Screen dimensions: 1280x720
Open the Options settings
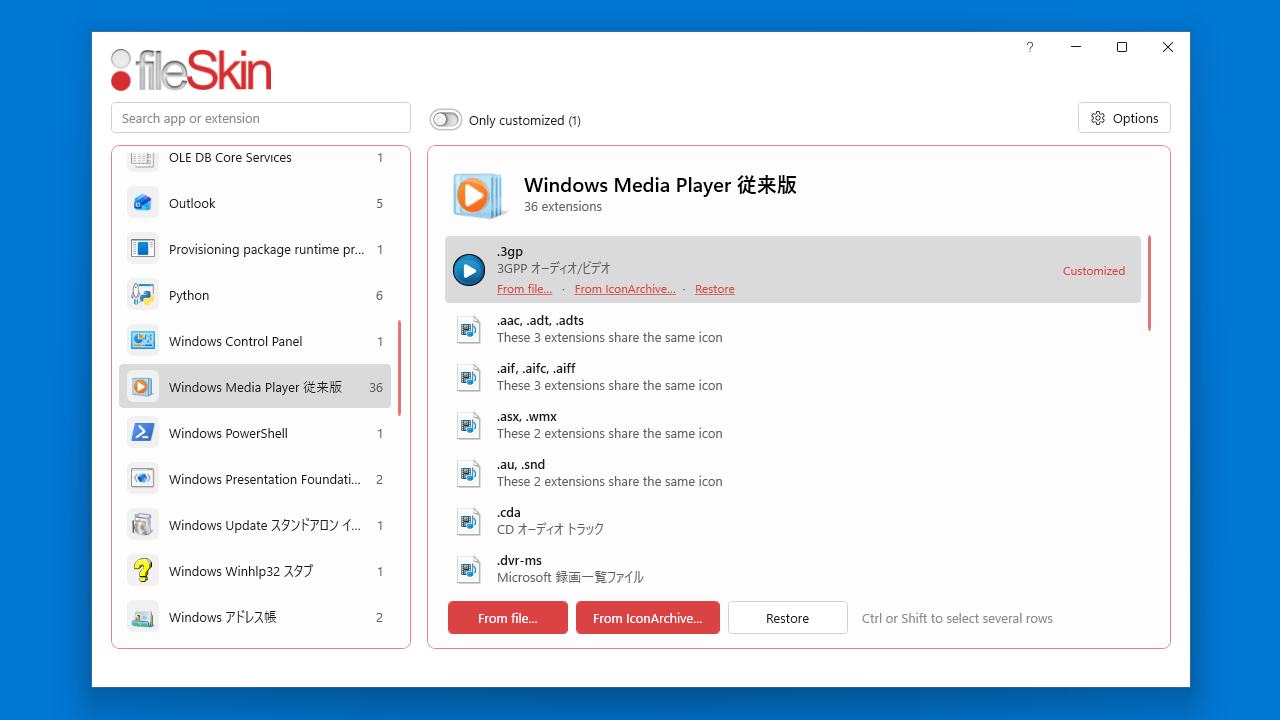1124,118
